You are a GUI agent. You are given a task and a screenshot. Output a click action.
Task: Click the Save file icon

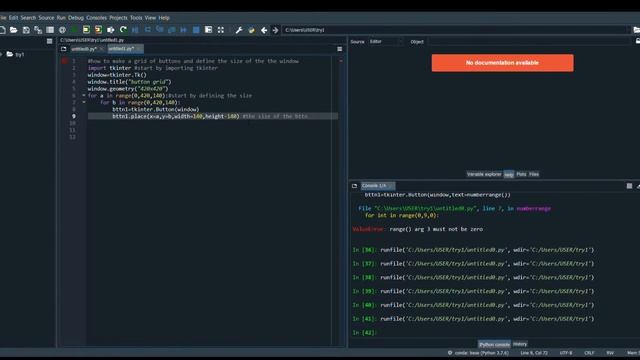26,30
